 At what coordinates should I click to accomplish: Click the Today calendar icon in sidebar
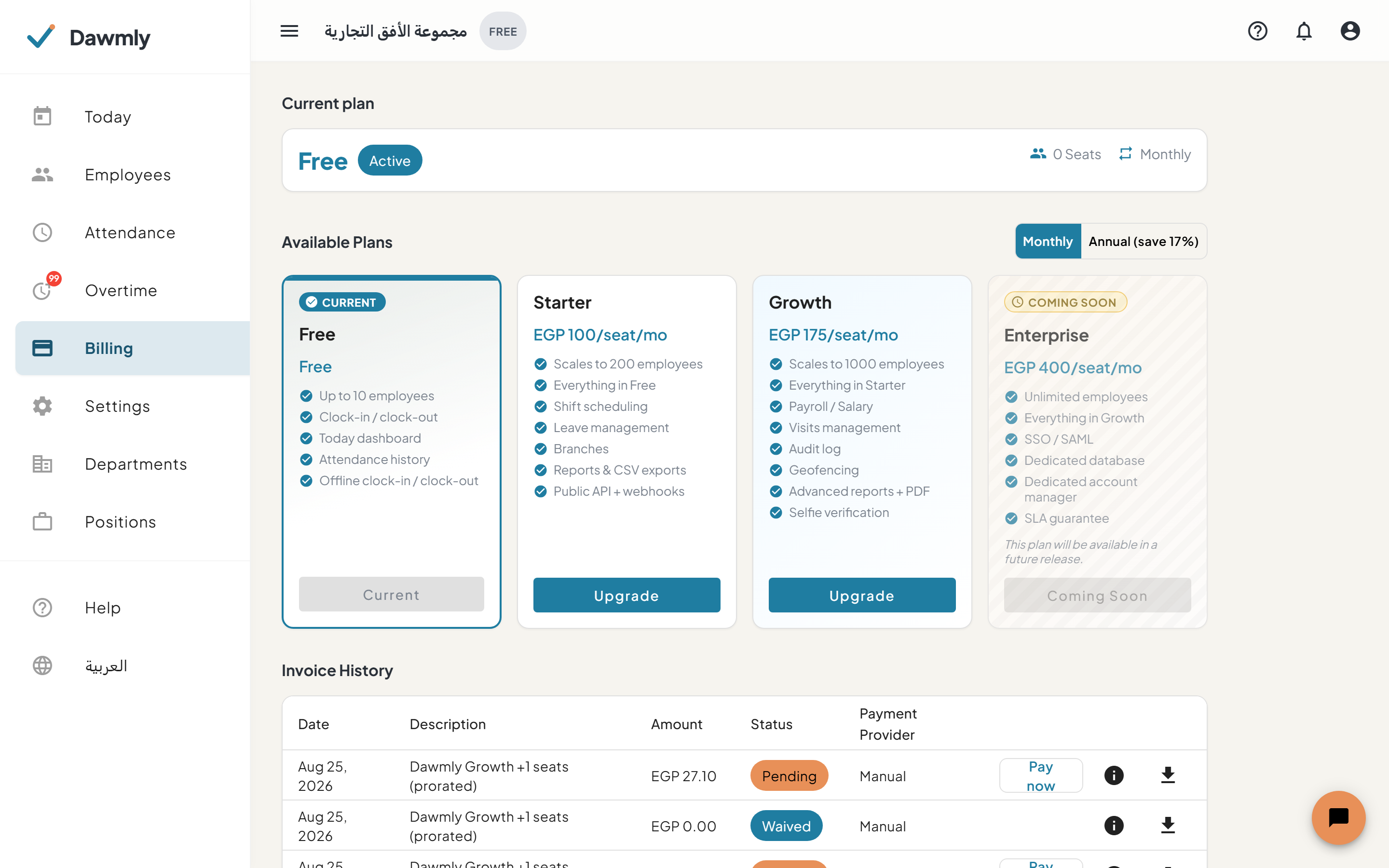click(42, 117)
